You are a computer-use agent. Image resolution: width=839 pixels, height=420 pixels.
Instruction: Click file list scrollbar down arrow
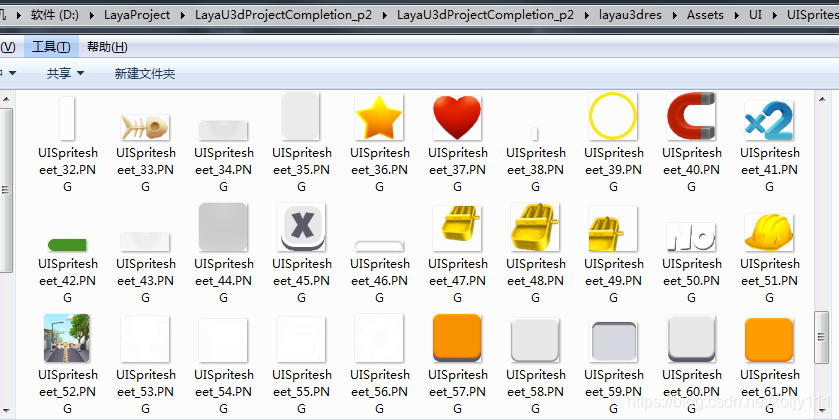pyautogui.click(x=822, y=411)
